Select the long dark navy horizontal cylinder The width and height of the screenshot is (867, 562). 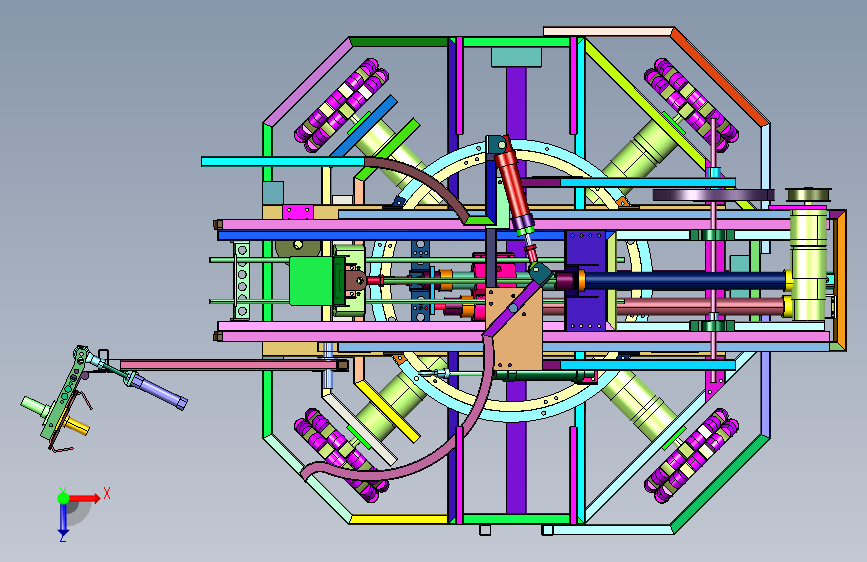683,280
